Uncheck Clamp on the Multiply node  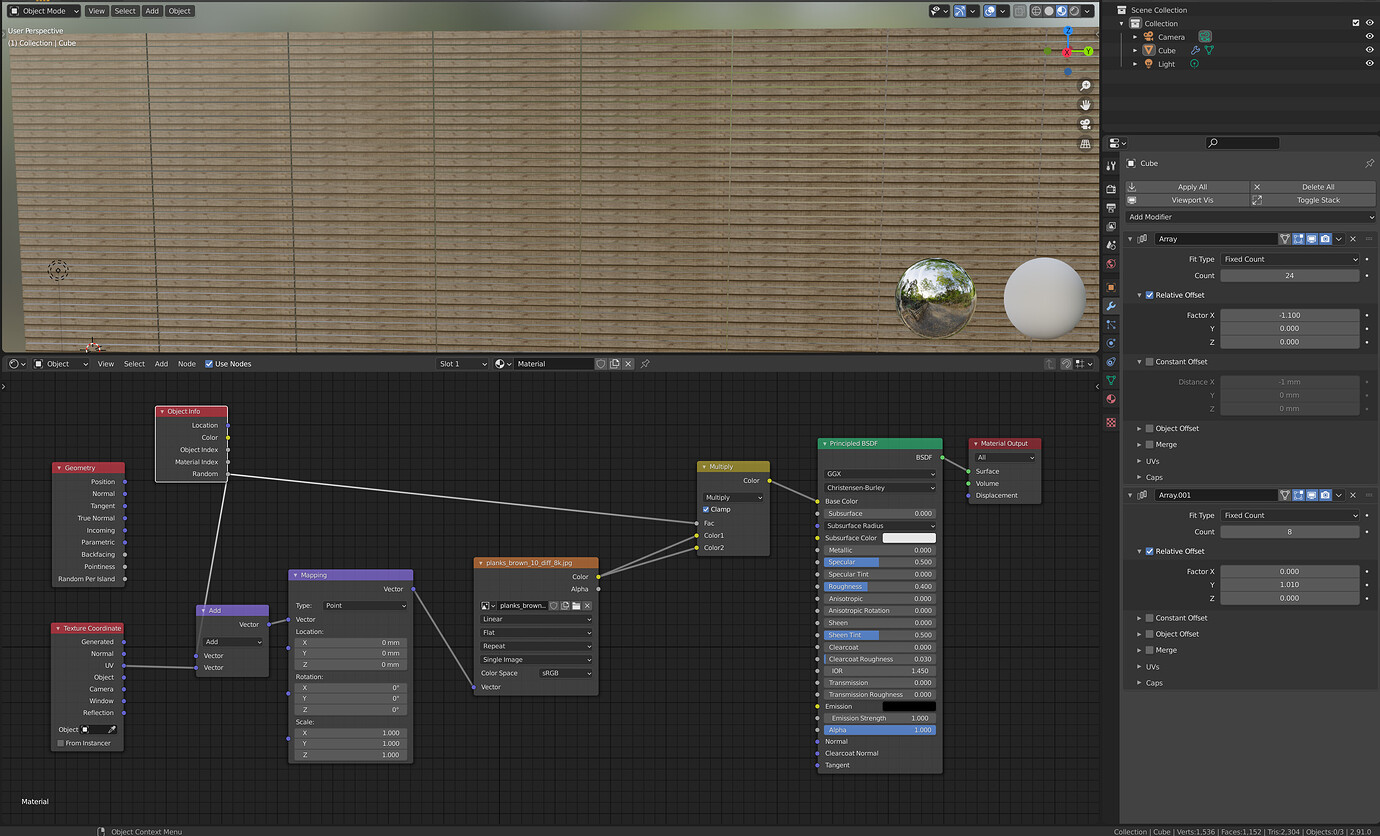706,509
